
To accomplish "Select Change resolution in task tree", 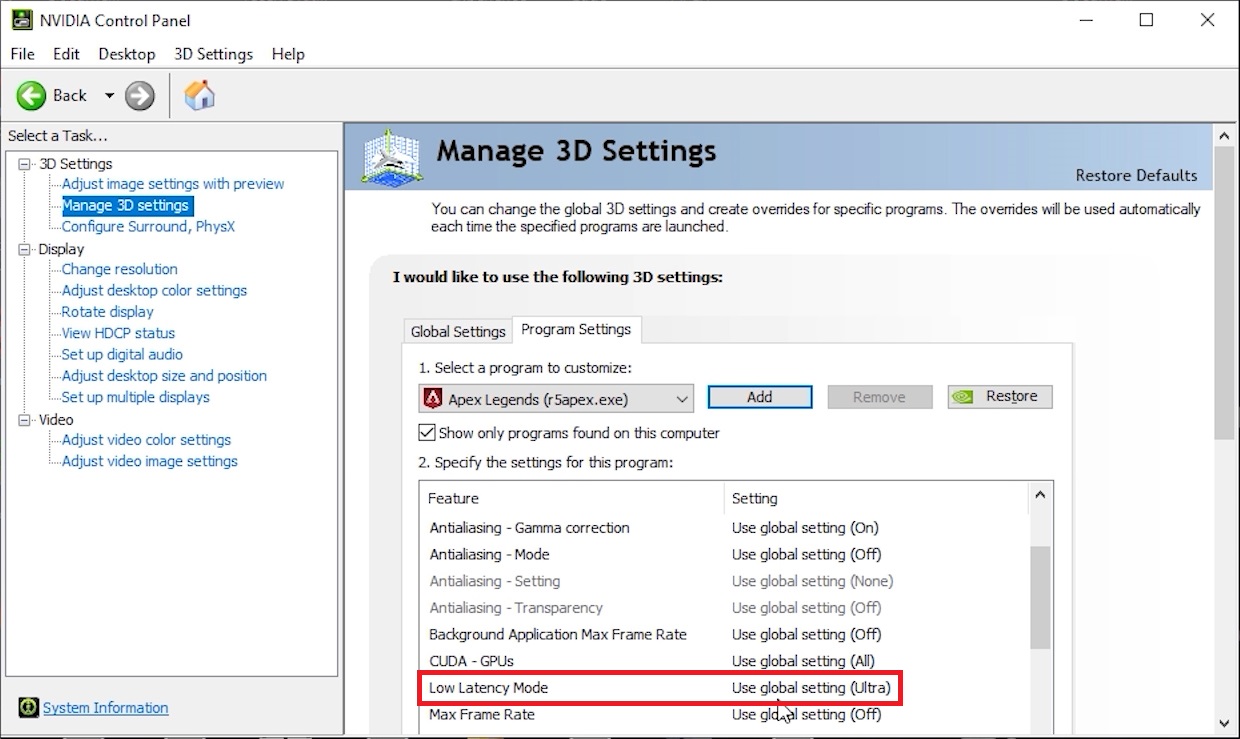I will (x=119, y=269).
